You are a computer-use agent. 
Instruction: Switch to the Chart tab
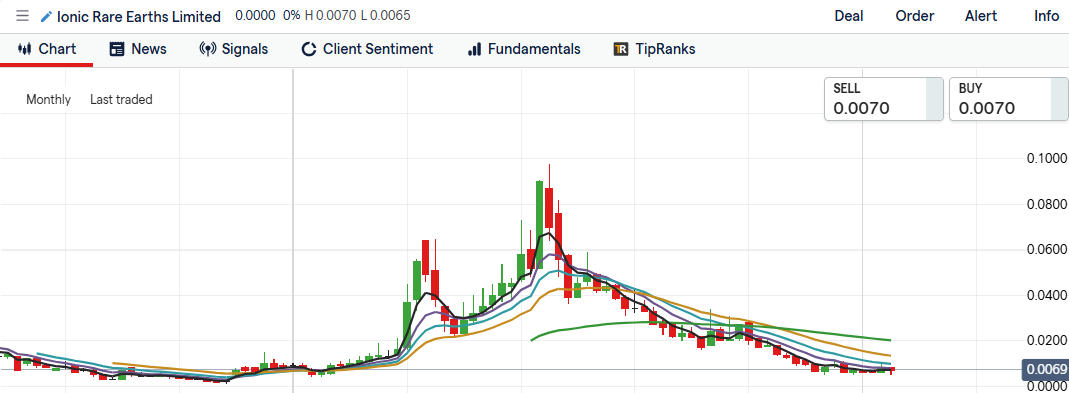pos(47,49)
